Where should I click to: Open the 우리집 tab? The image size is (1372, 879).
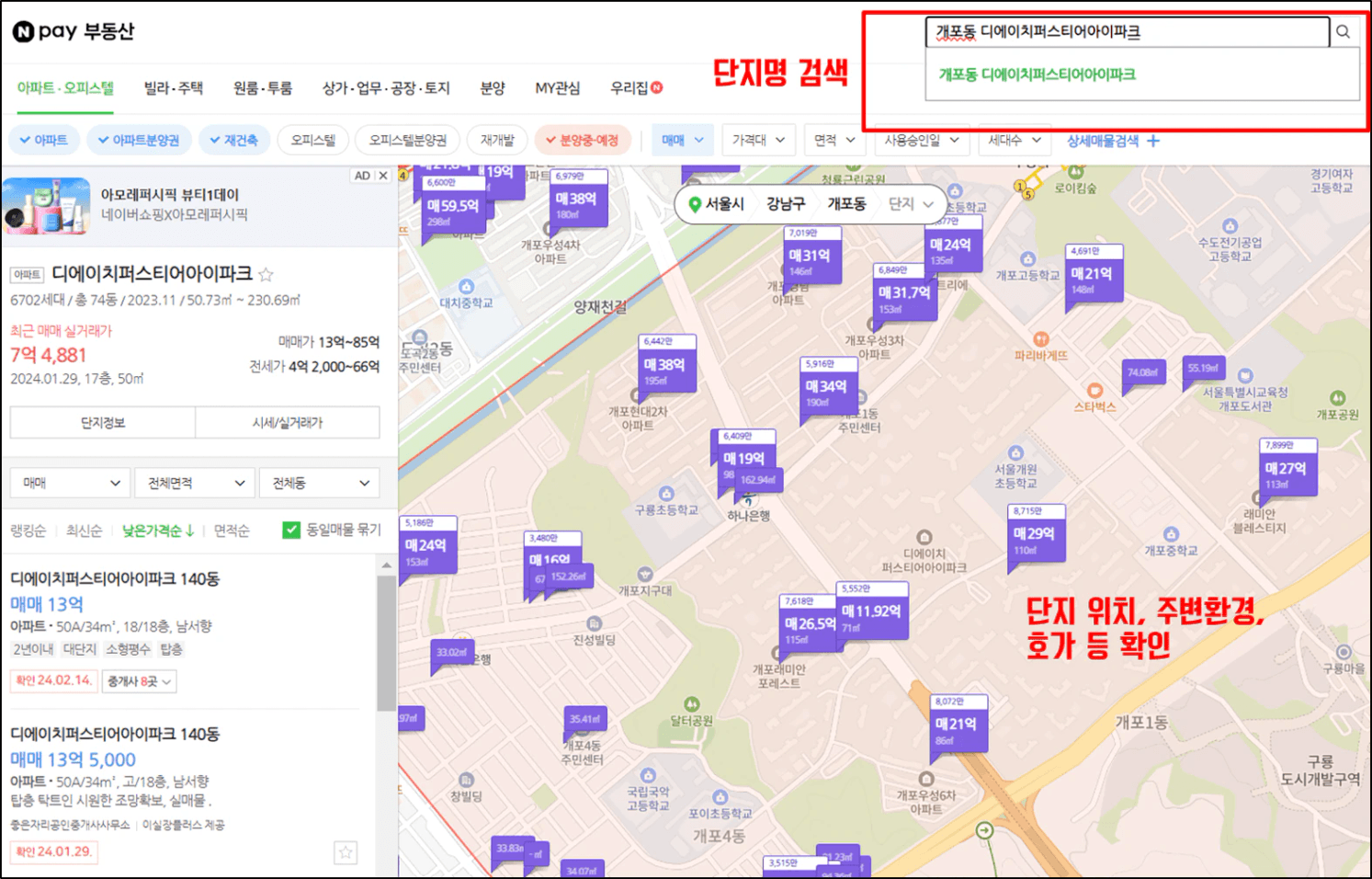coord(636,88)
